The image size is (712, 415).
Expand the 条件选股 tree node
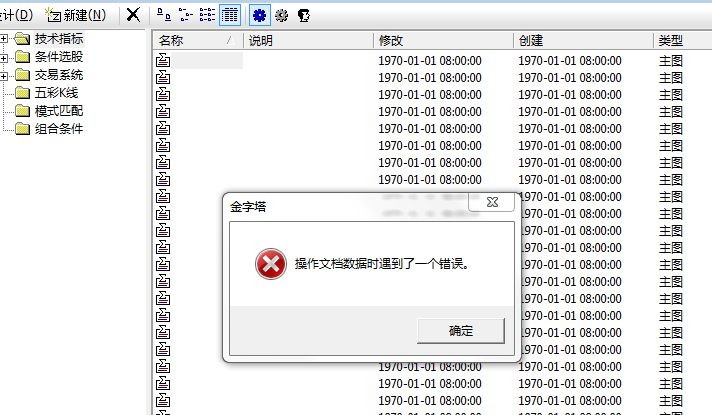4,58
